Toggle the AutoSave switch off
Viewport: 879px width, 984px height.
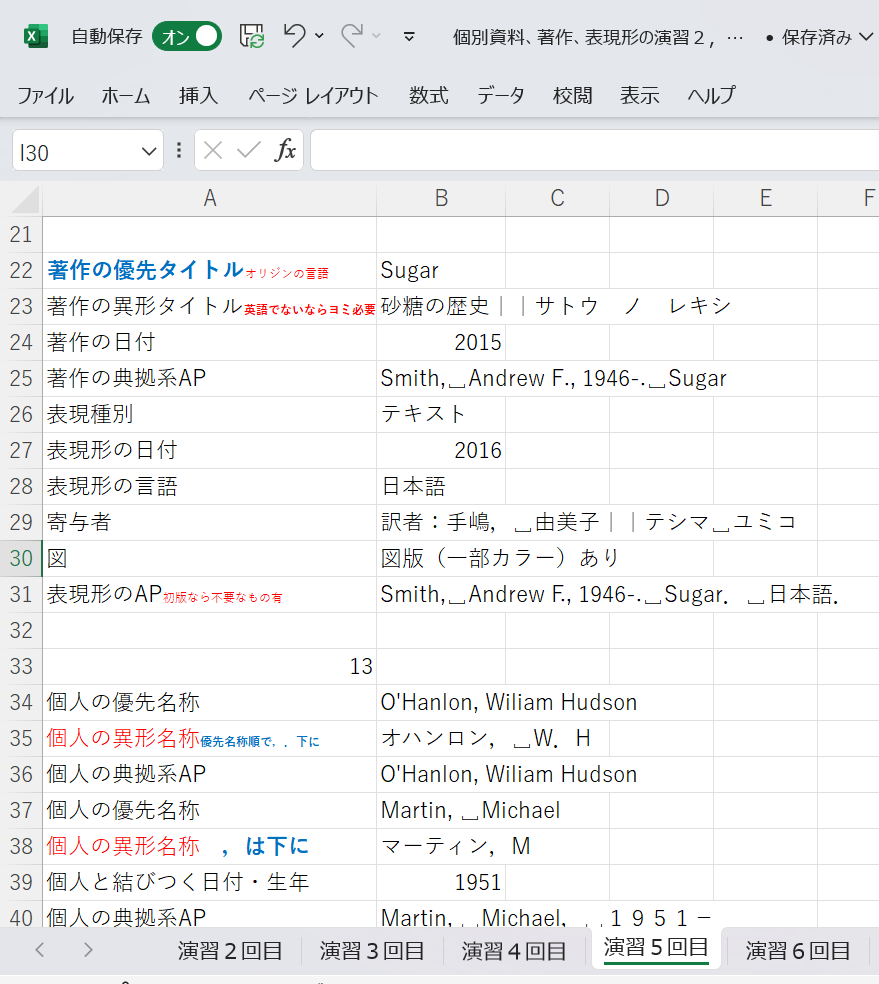coord(187,36)
